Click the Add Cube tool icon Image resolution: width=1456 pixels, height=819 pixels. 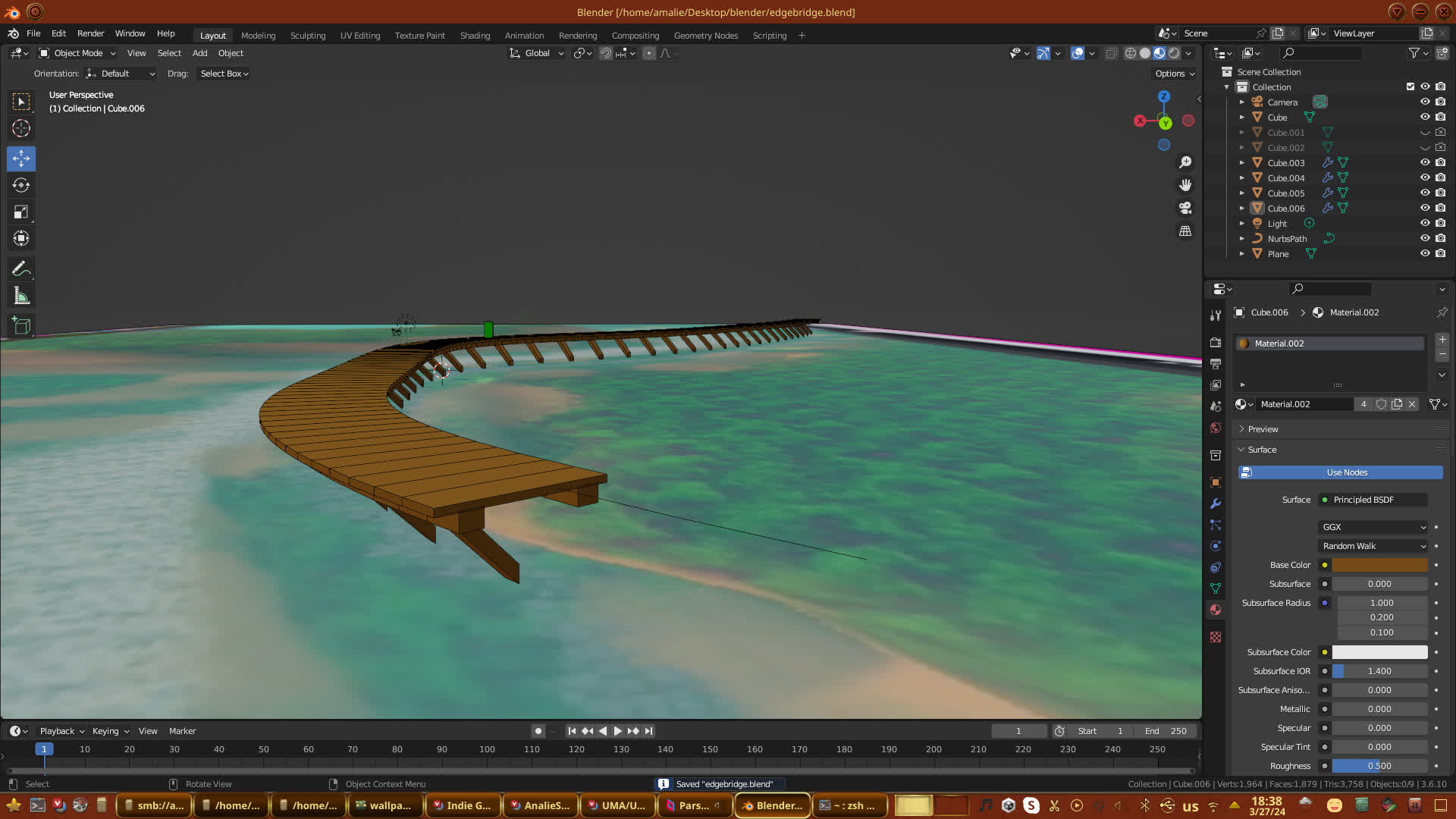tap(21, 326)
